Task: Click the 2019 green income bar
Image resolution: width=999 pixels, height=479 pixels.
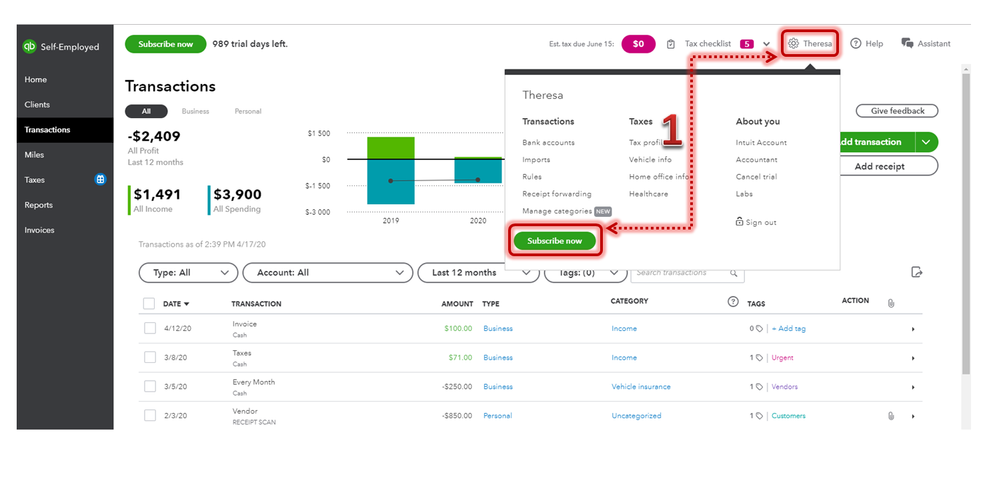Action: pos(391,148)
